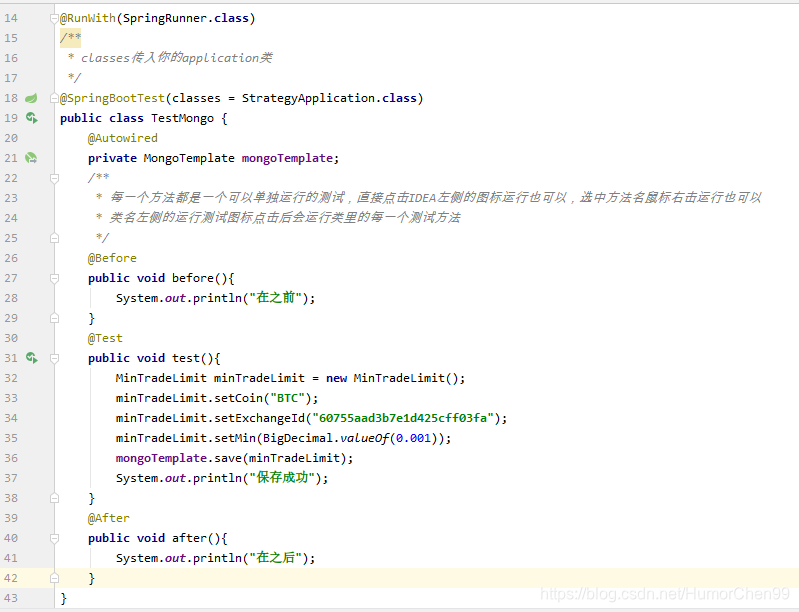Click the "BTC" string in setCoin
The height and width of the screenshot is (612, 799).
[x=287, y=398]
